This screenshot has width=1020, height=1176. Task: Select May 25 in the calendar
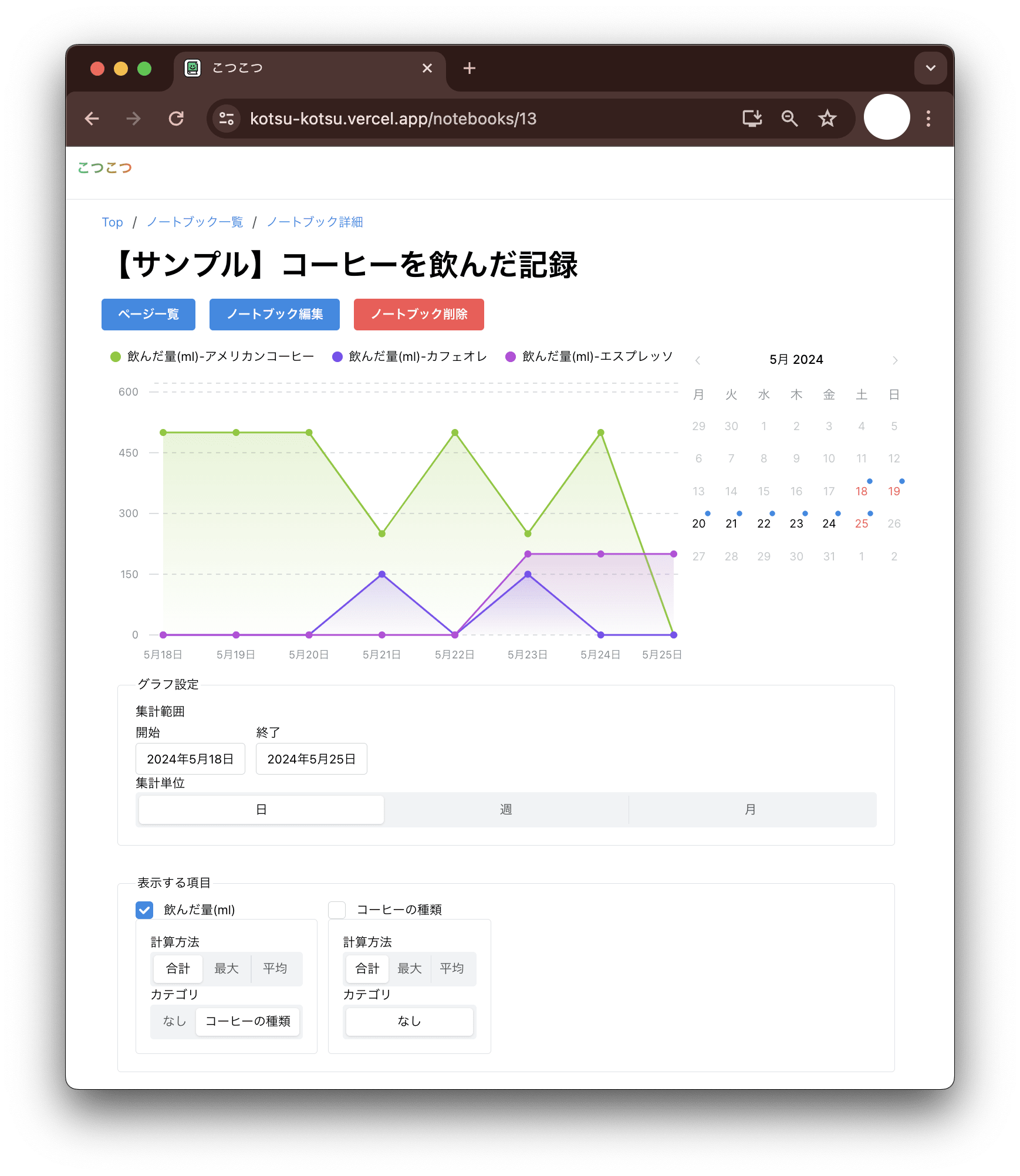pos(862,523)
